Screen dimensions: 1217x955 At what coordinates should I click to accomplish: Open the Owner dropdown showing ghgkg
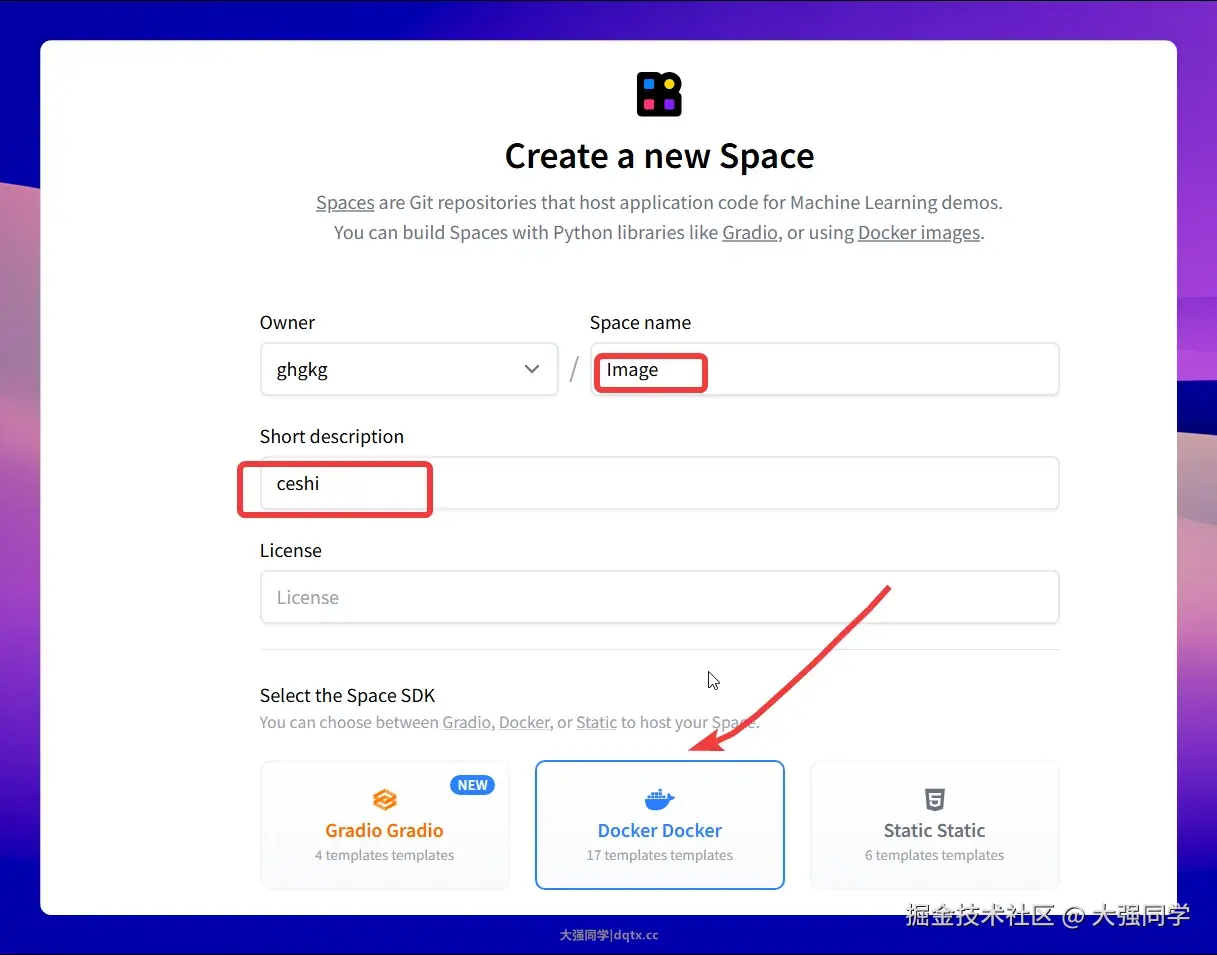pyautogui.click(x=409, y=369)
